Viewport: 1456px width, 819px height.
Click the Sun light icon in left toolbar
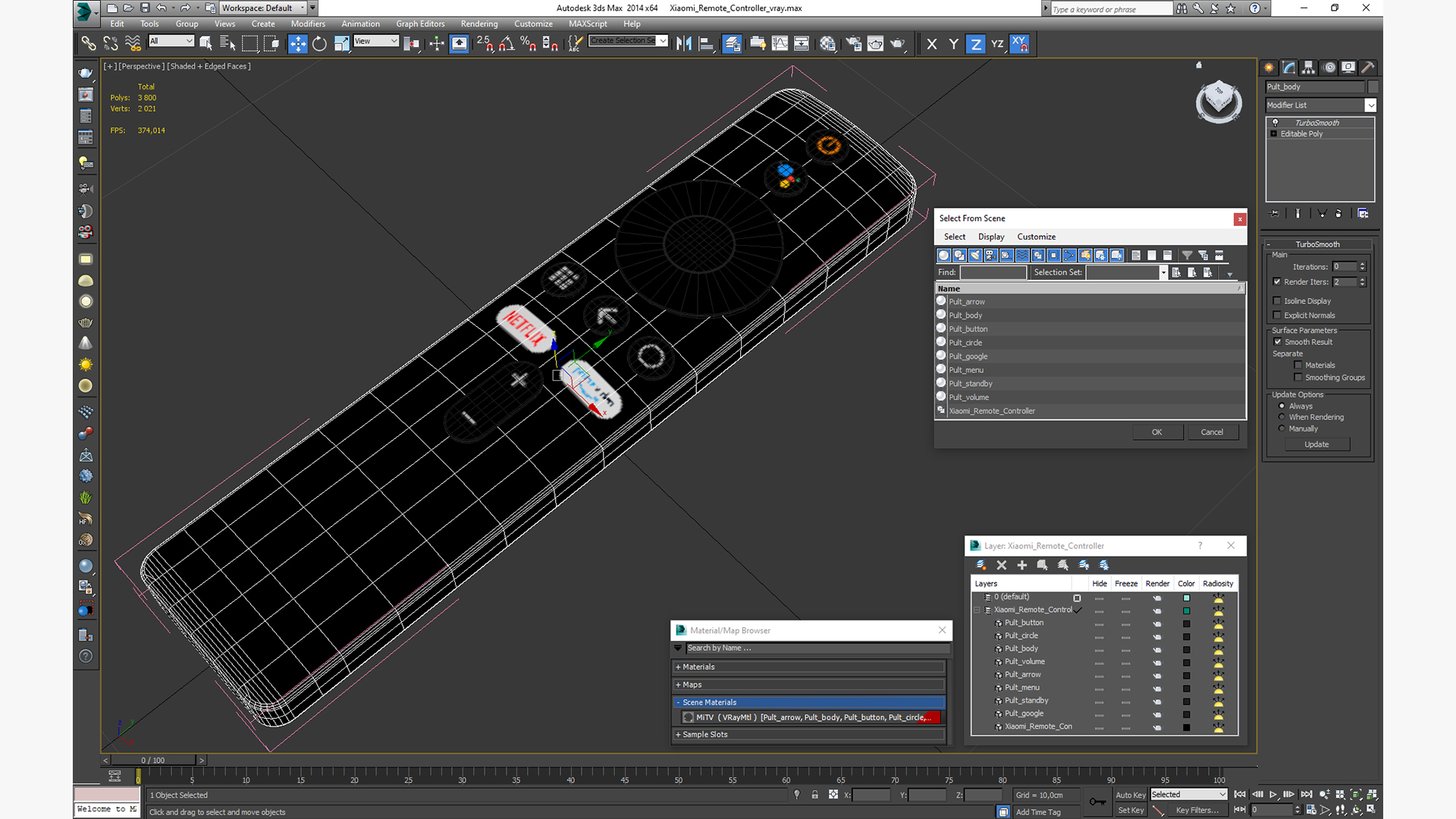pos(86,365)
